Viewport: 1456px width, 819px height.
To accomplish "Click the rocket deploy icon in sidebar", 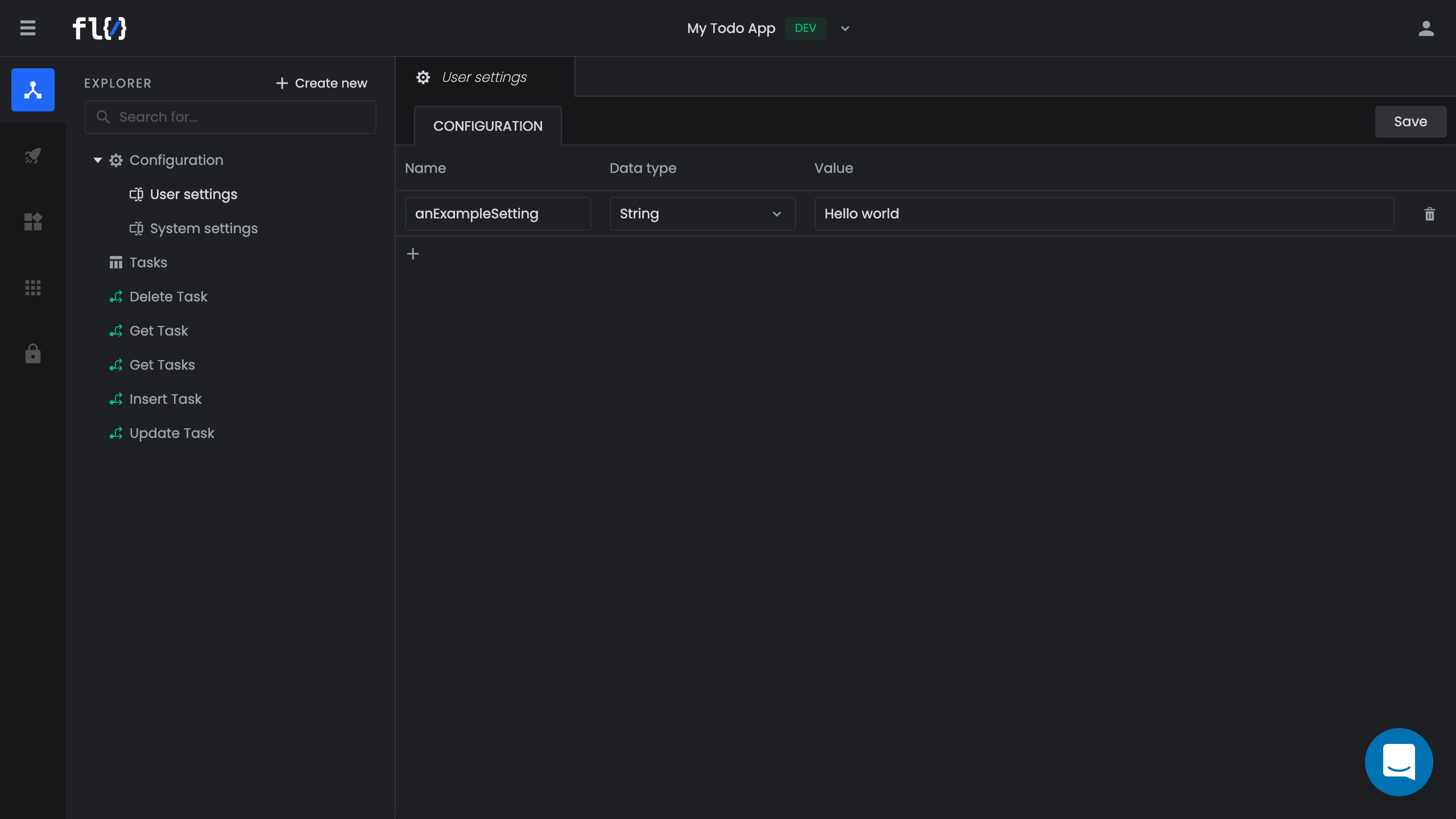I will click(33, 156).
